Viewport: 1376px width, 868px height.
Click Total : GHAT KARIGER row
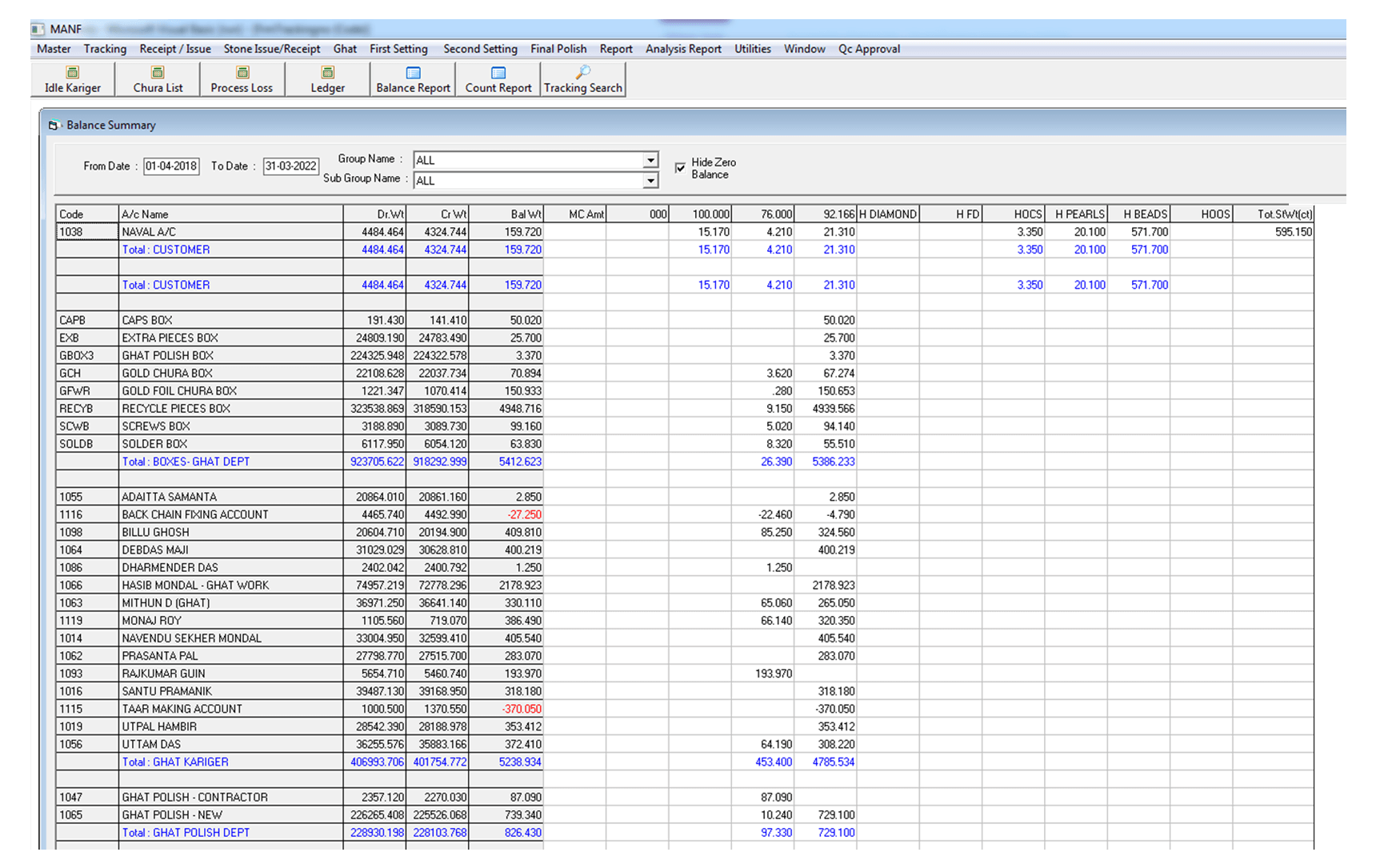[685, 762]
